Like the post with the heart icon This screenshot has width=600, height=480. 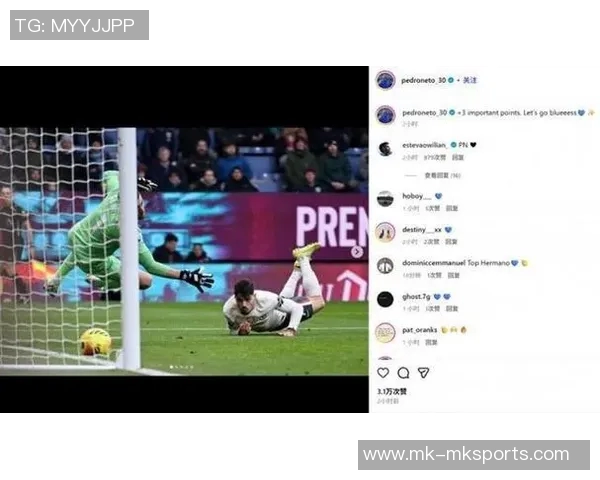click(x=383, y=373)
